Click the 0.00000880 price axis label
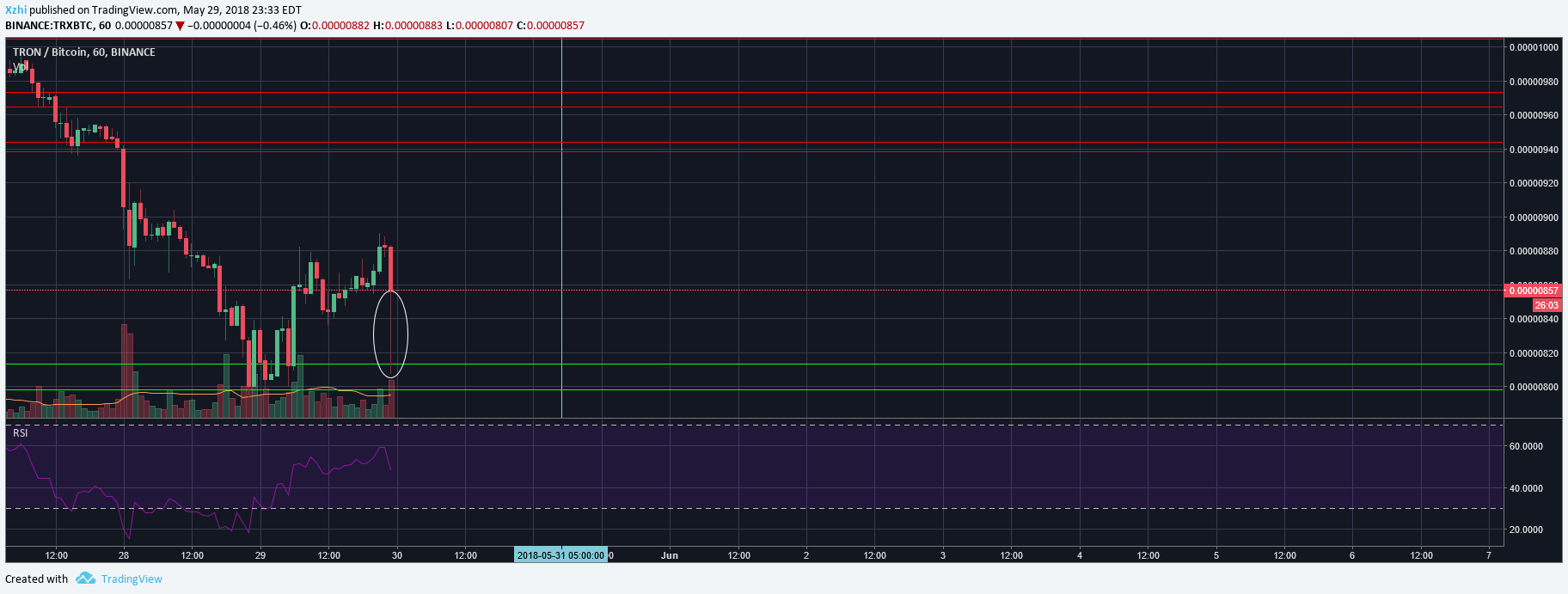The image size is (1568, 594). coord(1534,251)
